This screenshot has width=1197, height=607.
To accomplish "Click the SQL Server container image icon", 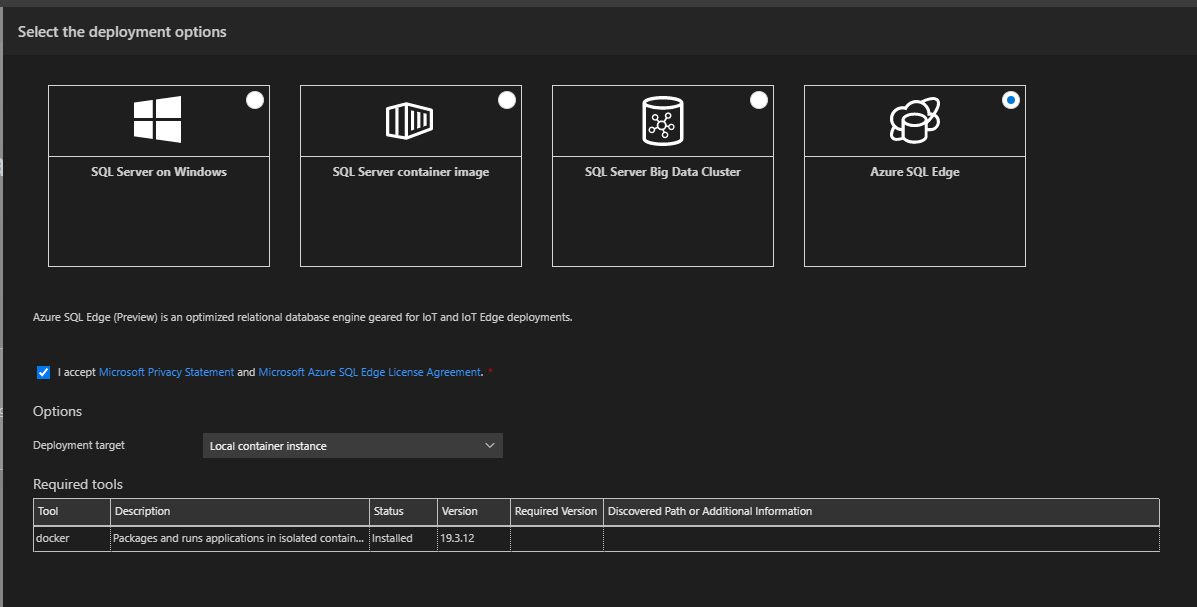I will point(410,119).
